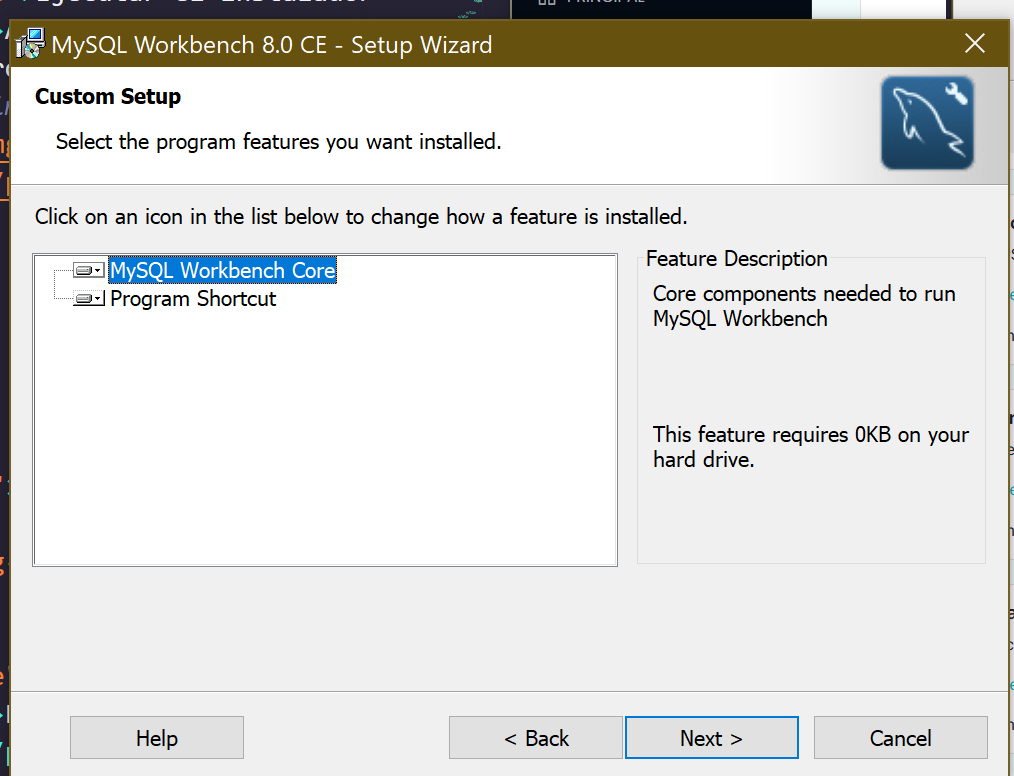This screenshot has width=1014, height=776.
Task: Cancel the setup wizard
Action: click(x=900, y=738)
